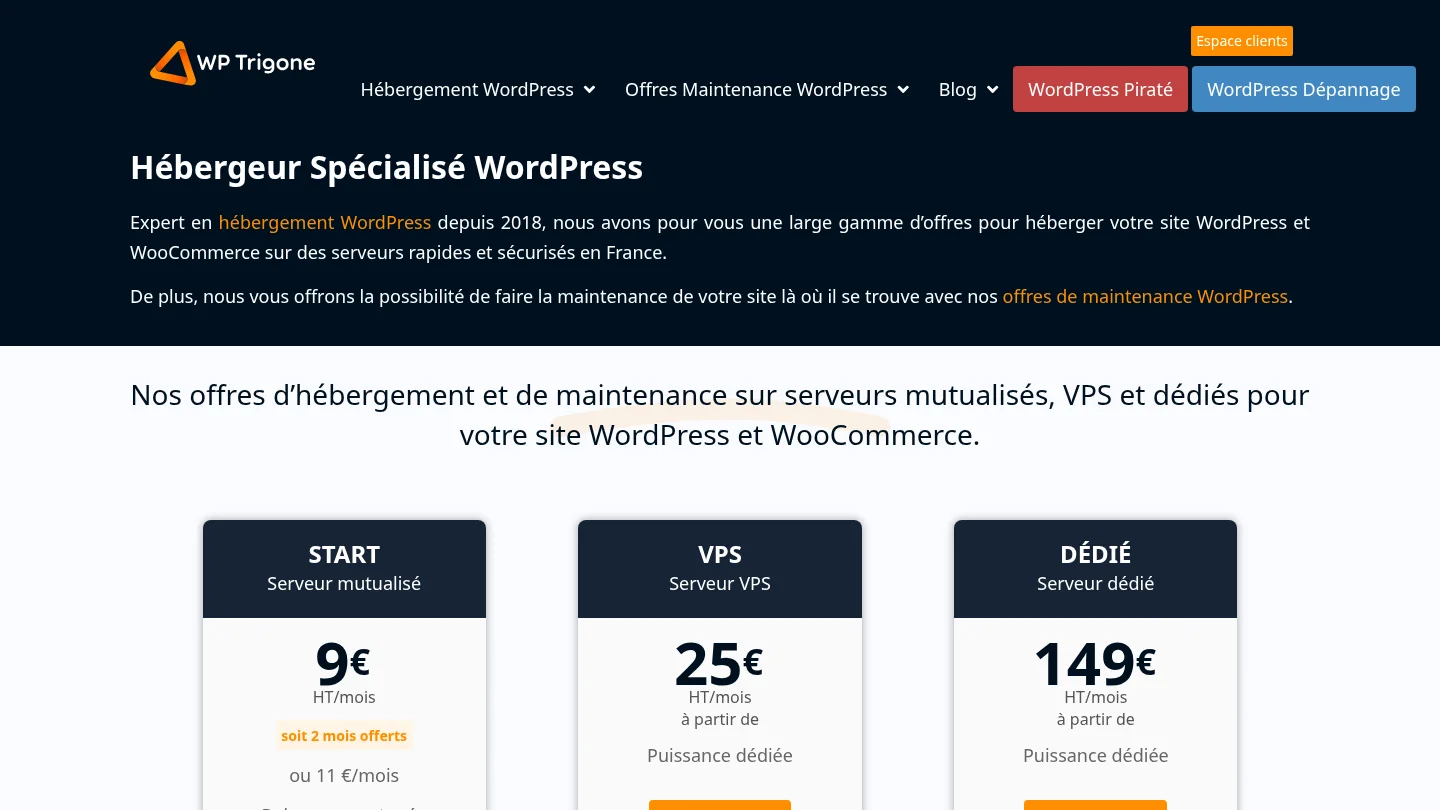Click 'Serveur dédié' subtitle
Viewport: 1440px width, 810px height.
click(x=1095, y=583)
